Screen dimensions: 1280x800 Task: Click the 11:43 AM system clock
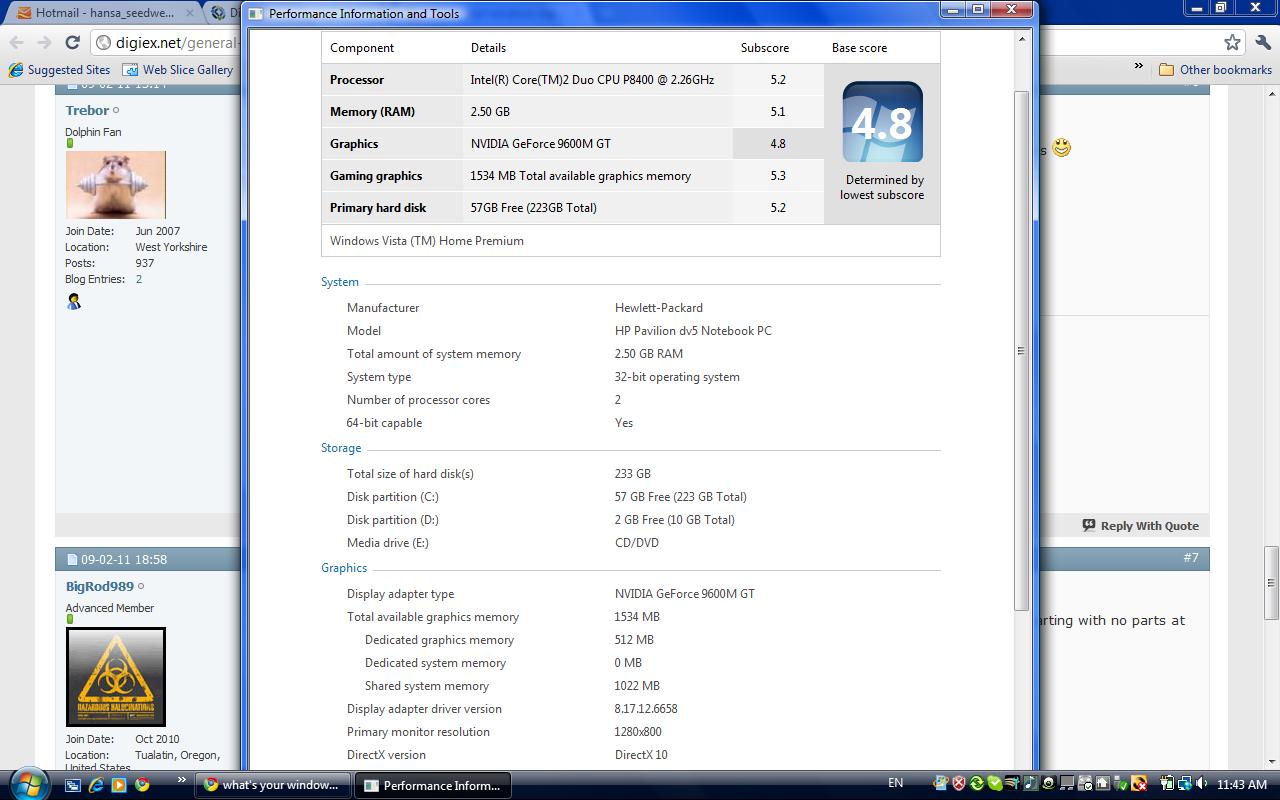click(x=1242, y=784)
